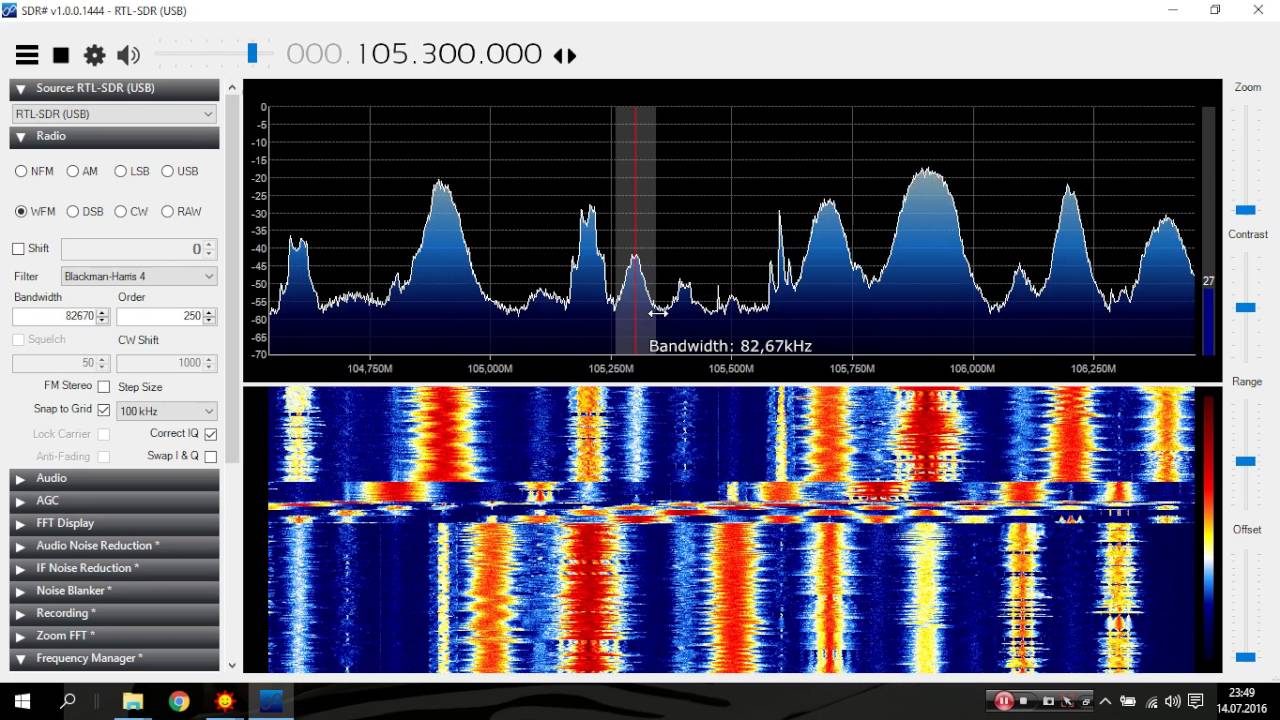1280x720 pixels.
Task: Show hidden tray icons chevron
Action: [x=1105, y=701]
